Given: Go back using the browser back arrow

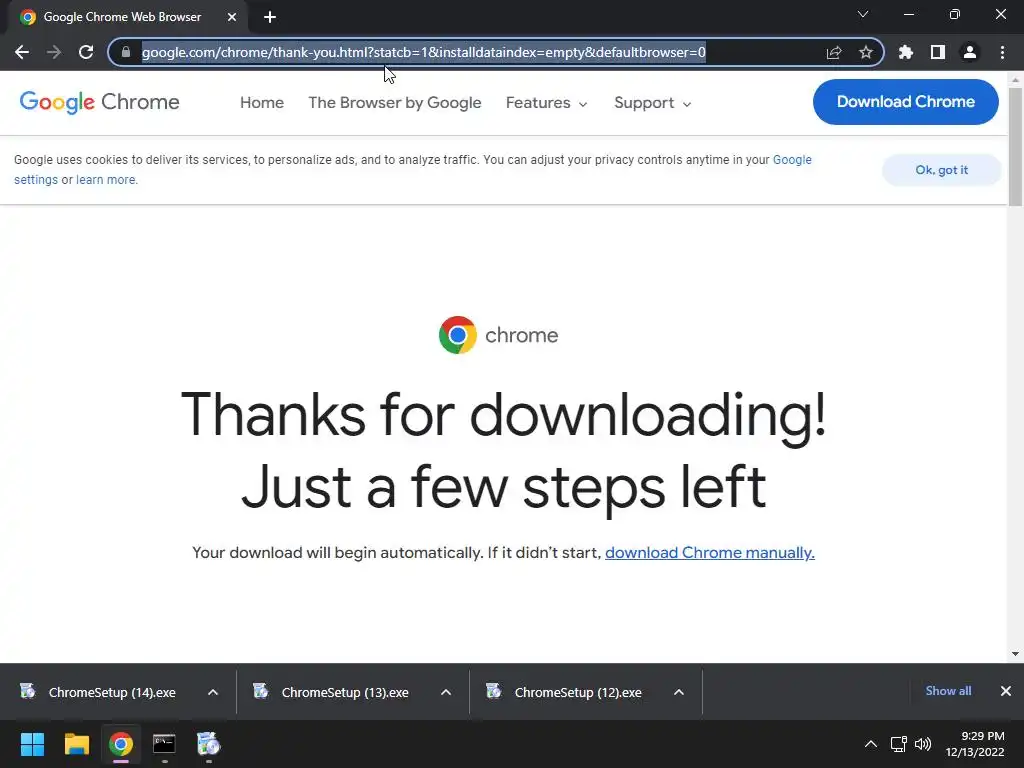Looking at the screenshot, I should click(x=22, y=52).
